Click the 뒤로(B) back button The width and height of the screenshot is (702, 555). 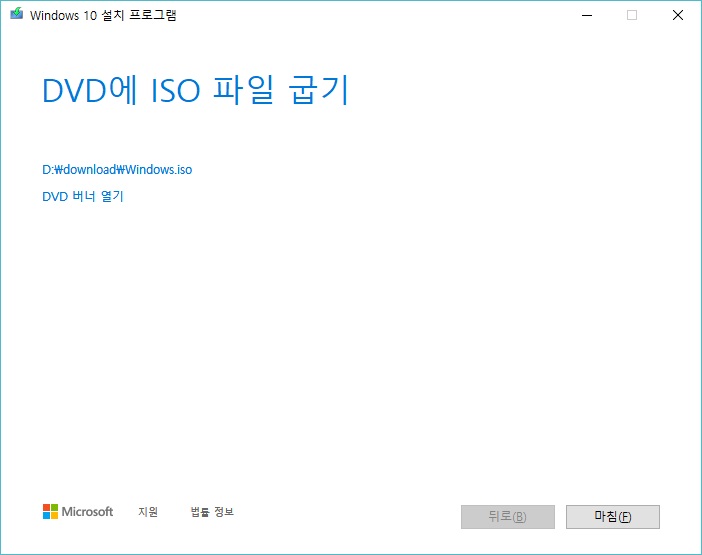[508, 517]
